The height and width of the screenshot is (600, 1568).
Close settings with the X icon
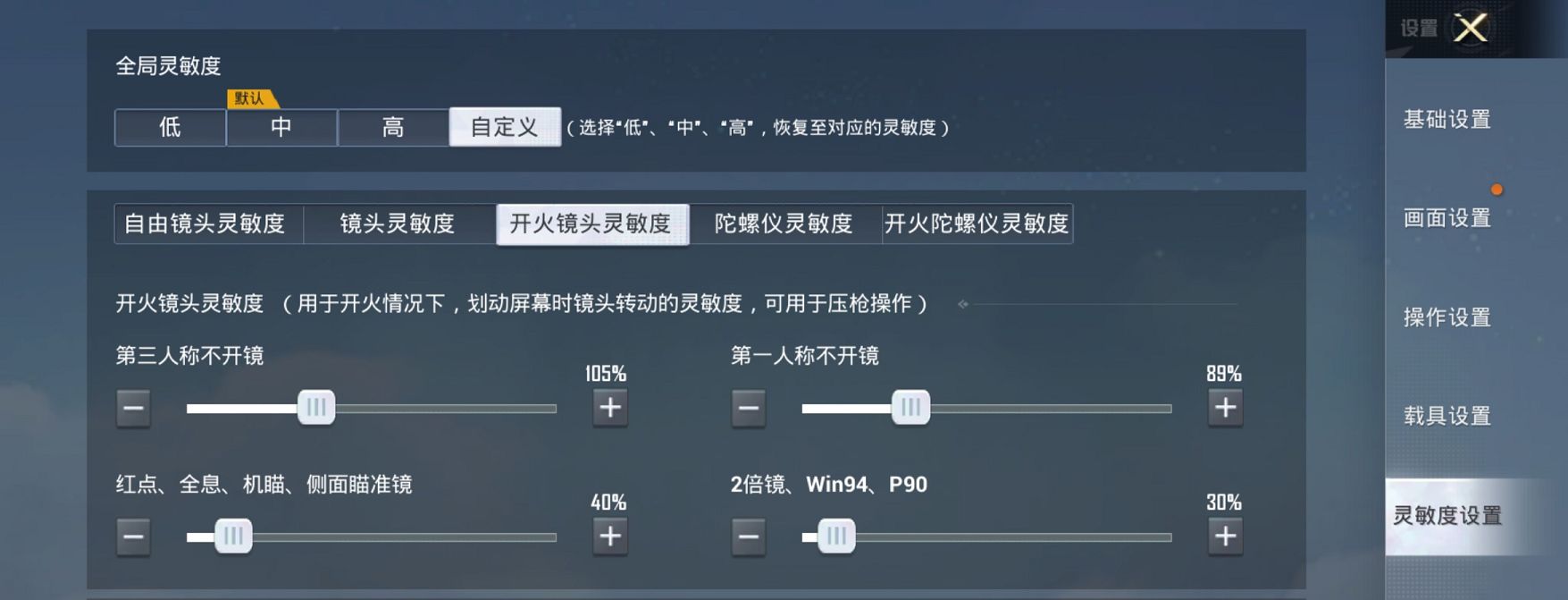(1471, 28)
